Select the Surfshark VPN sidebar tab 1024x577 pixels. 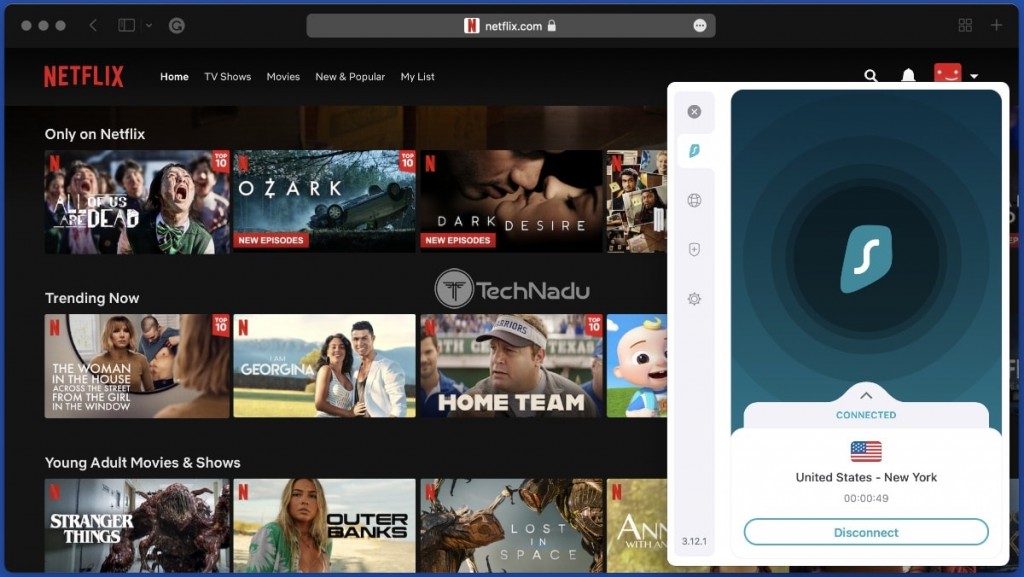point(694,151)
